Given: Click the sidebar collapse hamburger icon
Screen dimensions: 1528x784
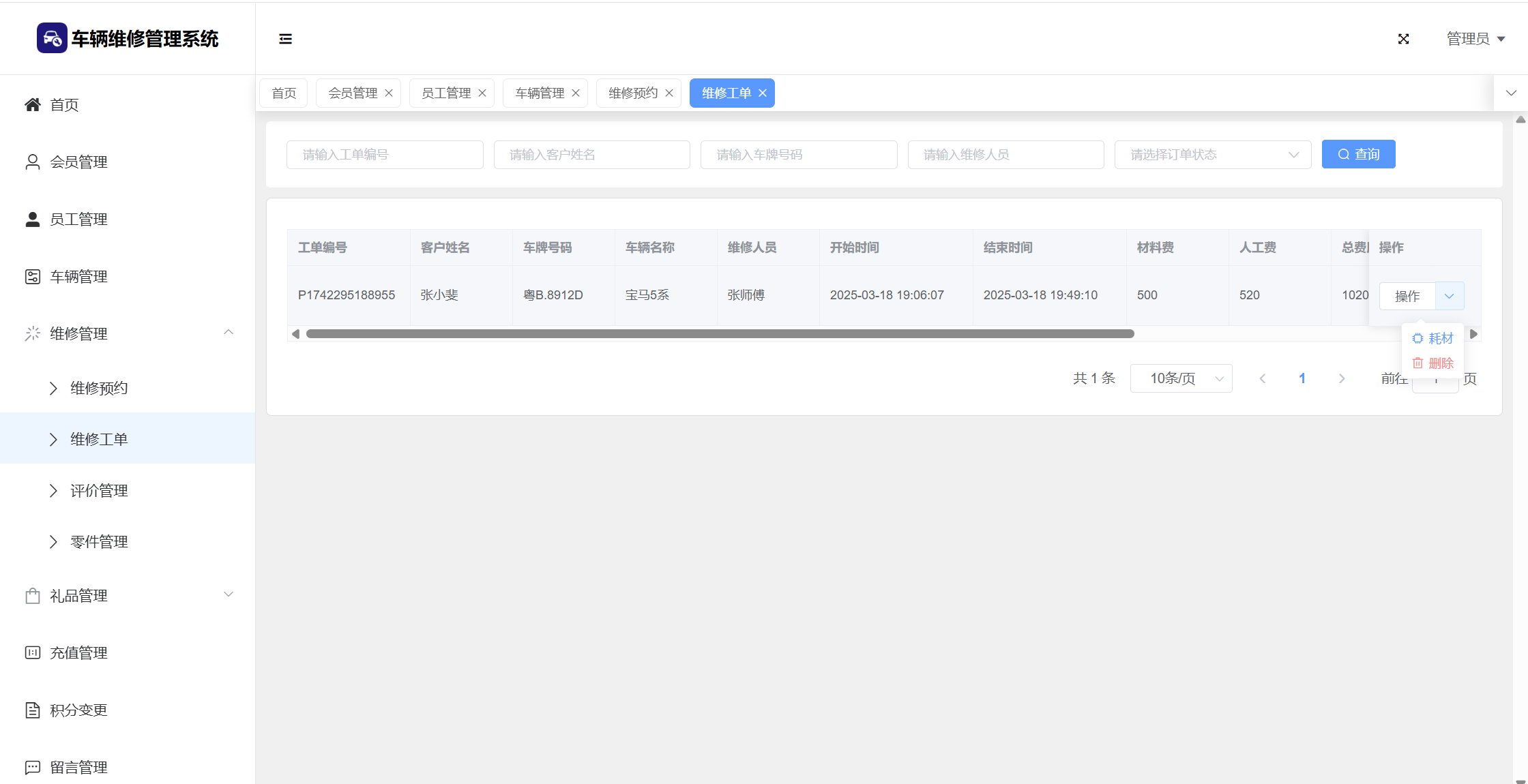Looking at the screenshot, I should pos(285,39).
